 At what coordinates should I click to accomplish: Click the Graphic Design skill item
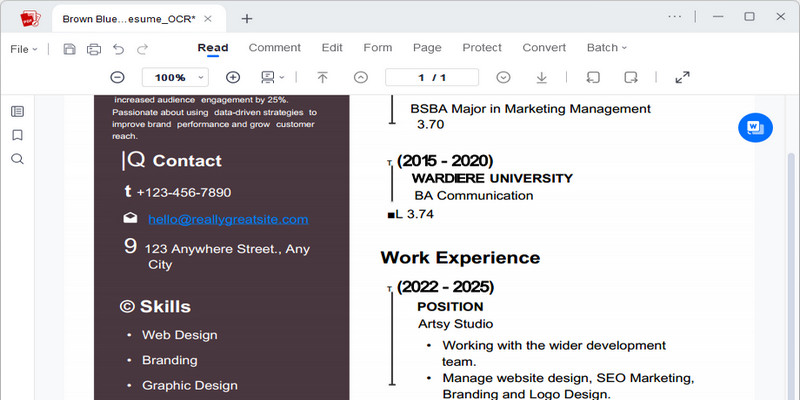coord(190,386)
